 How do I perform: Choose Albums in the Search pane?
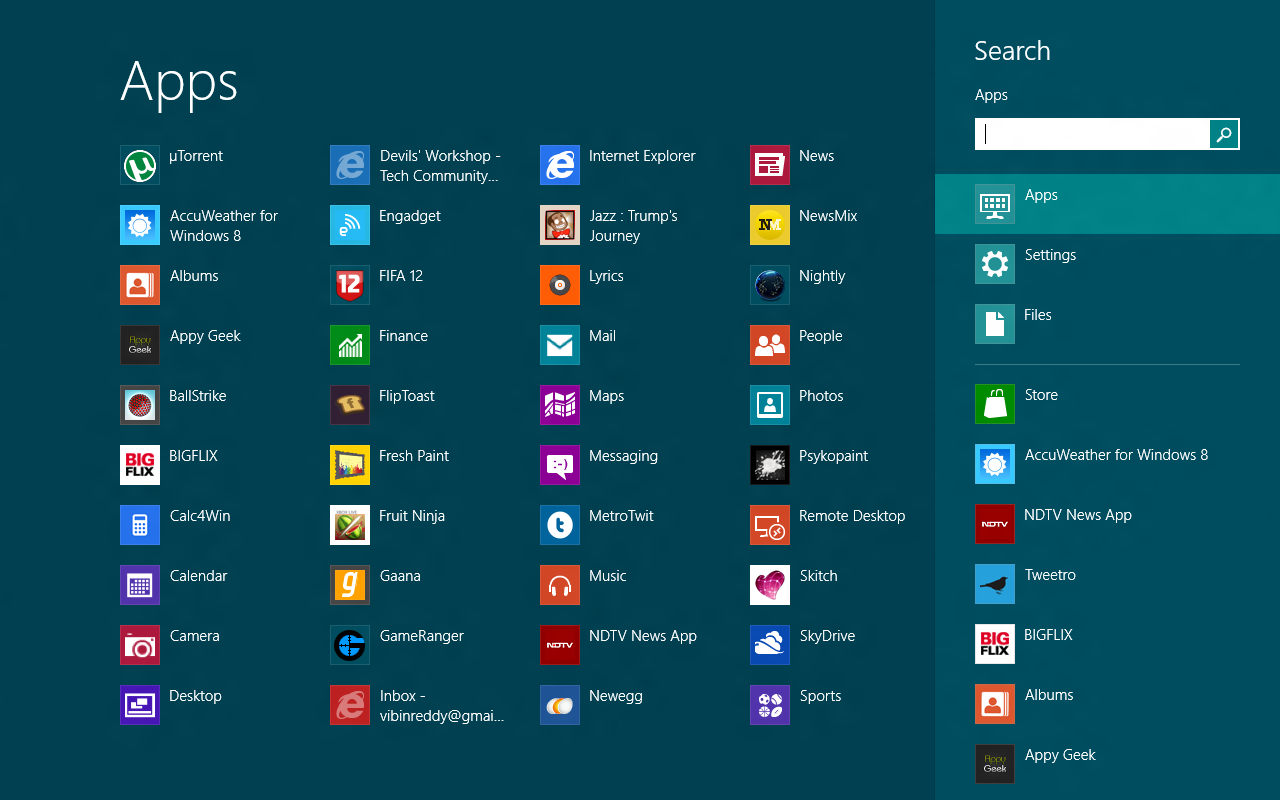(1107, 704)
